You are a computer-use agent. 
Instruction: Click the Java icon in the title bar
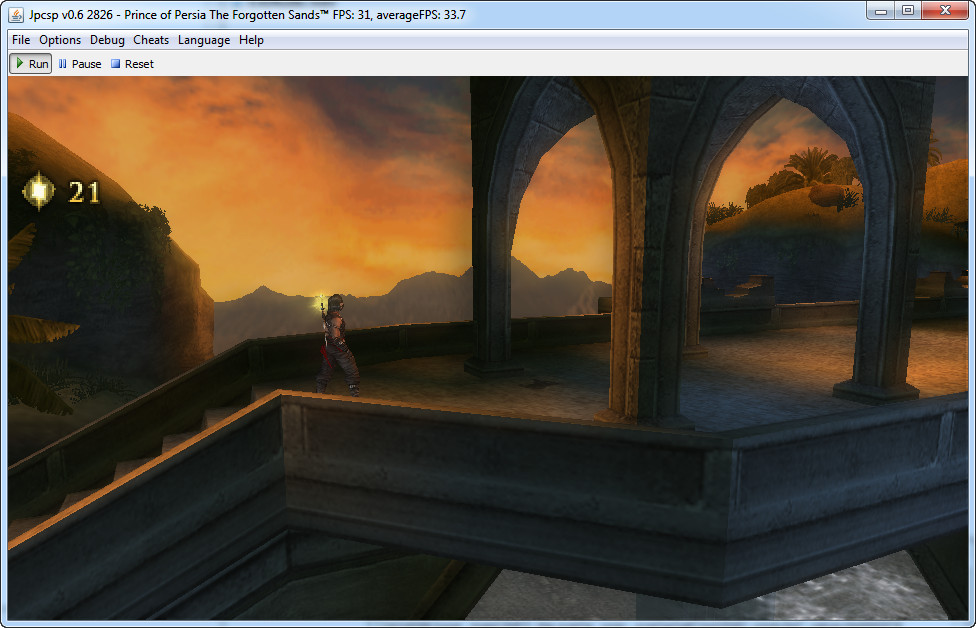[16, 14]
